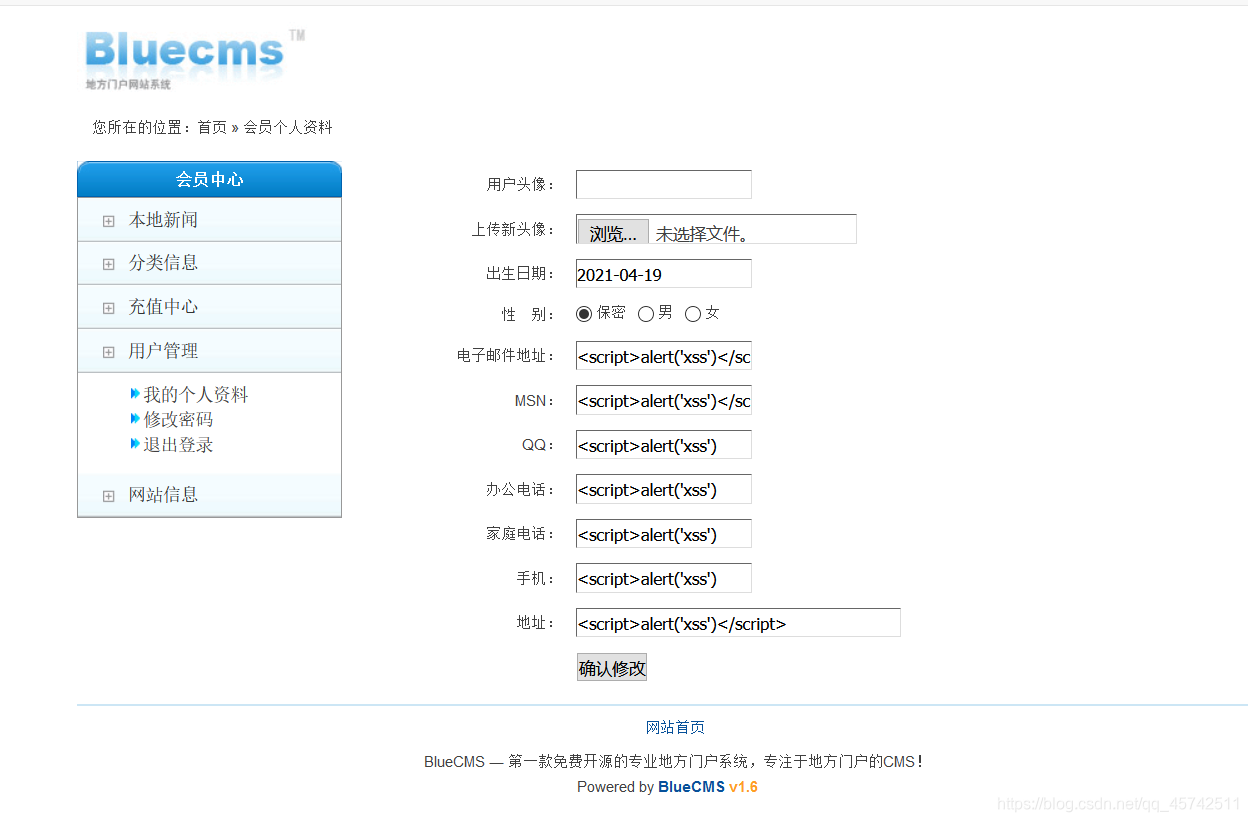
Task: Focus the 地址 input field
Action: (x=738, y=623)
